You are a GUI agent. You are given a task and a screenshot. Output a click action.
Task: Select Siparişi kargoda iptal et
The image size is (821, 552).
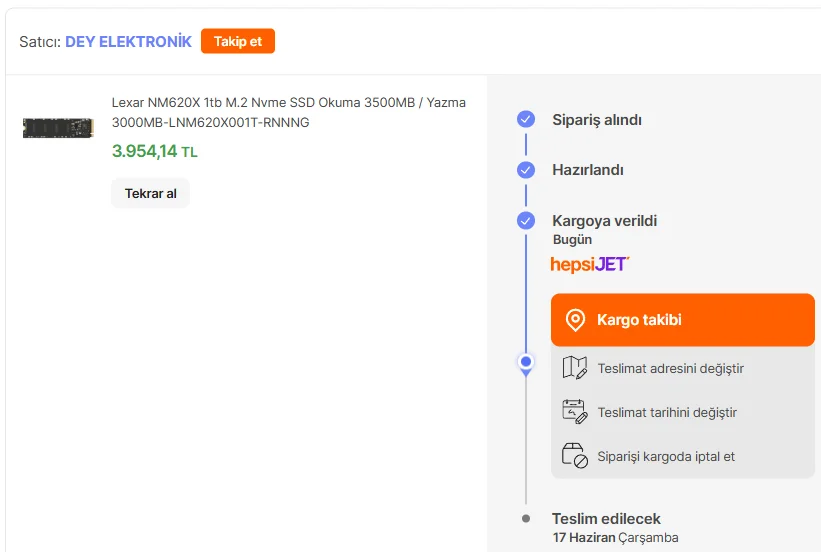pyautogui.click(x=683, y=456)
